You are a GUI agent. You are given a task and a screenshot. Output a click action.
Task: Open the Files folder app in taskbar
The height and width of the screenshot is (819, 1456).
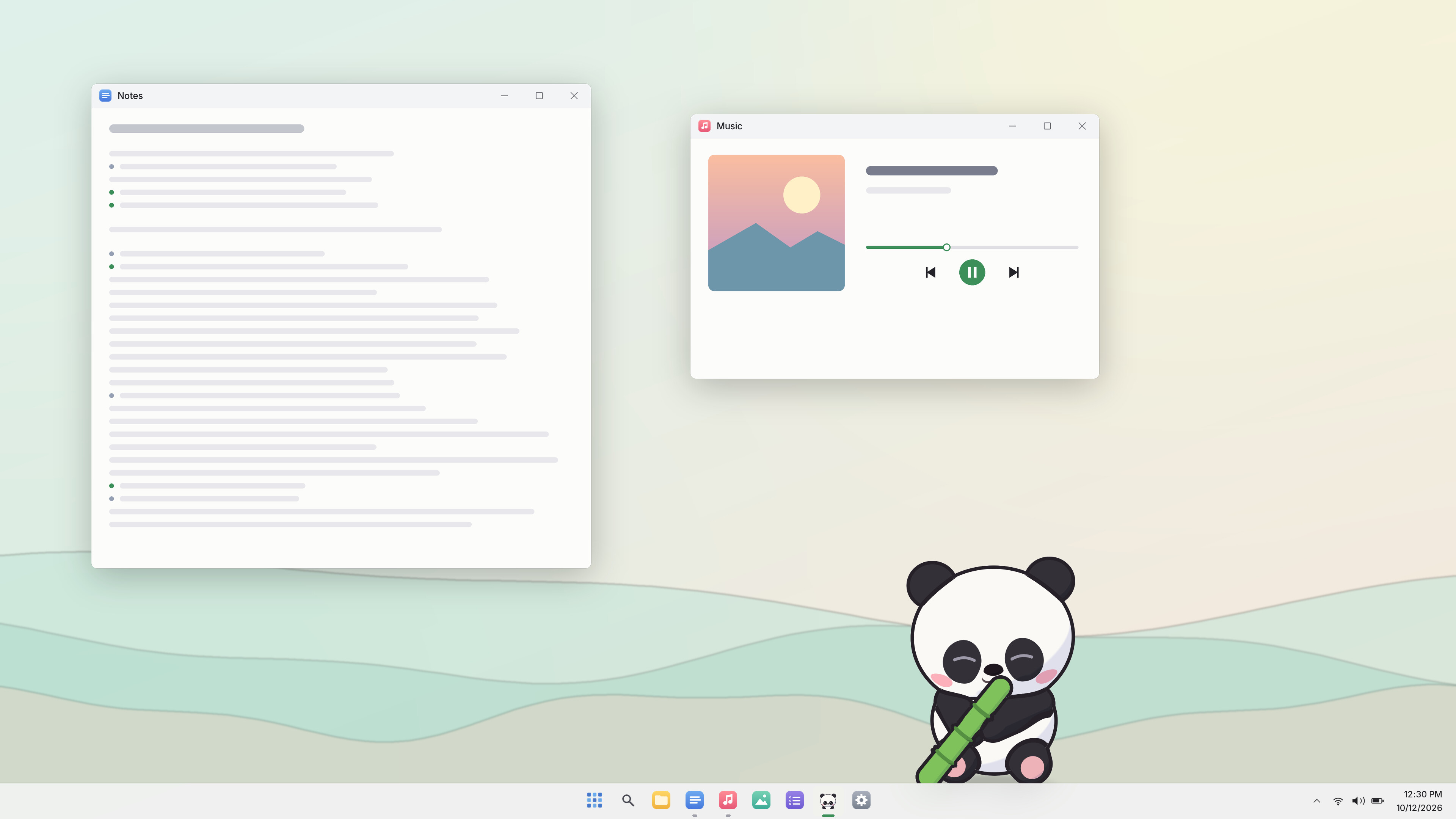point(661,800)
